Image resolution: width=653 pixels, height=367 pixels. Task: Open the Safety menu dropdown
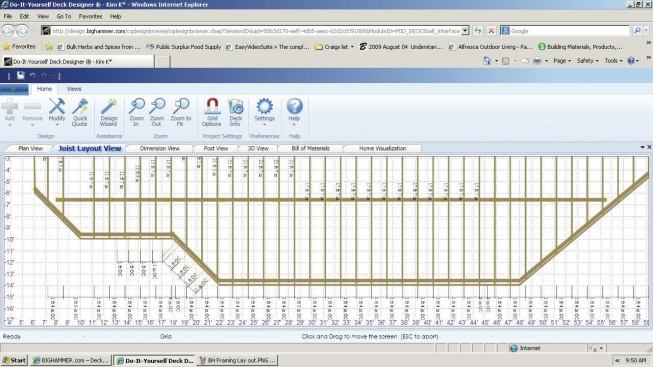tap(587, 61)
